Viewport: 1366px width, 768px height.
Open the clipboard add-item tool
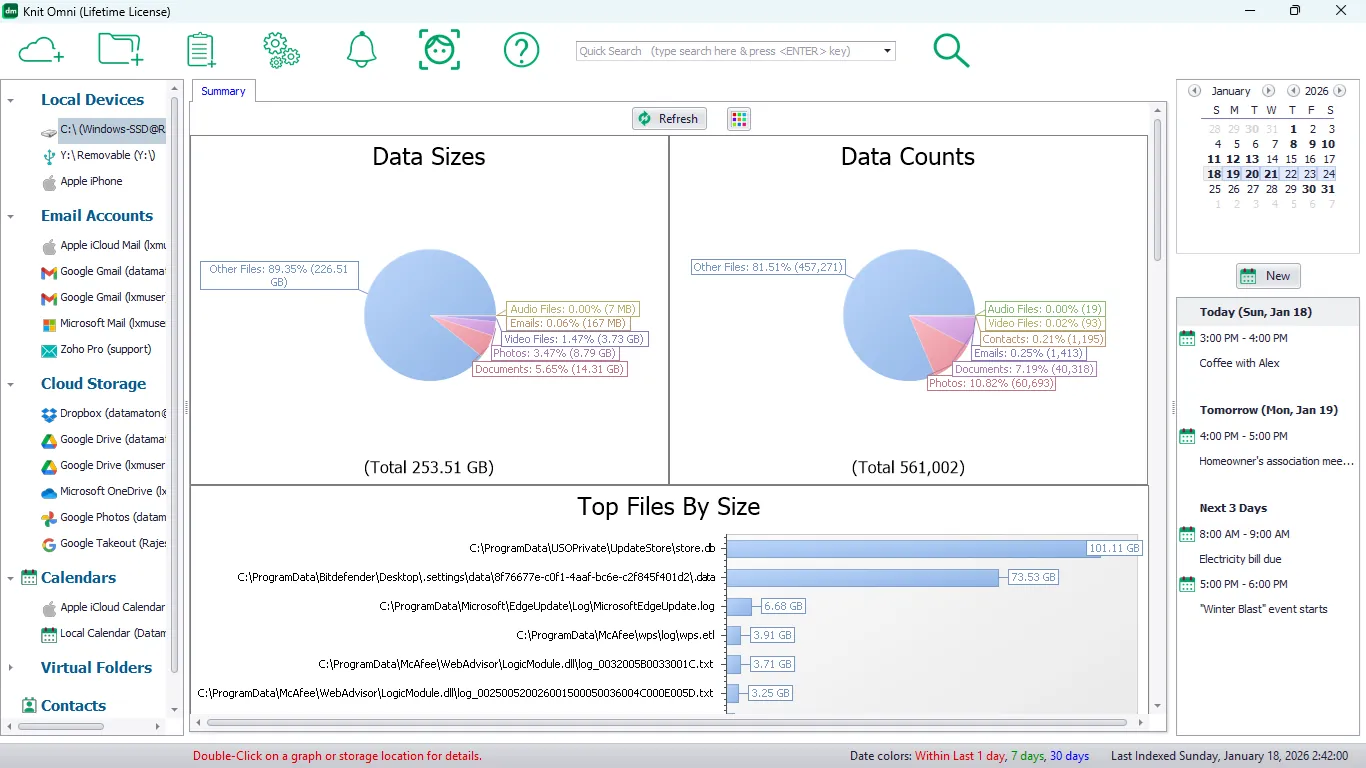pyautogui.click(x=200, y=48)
